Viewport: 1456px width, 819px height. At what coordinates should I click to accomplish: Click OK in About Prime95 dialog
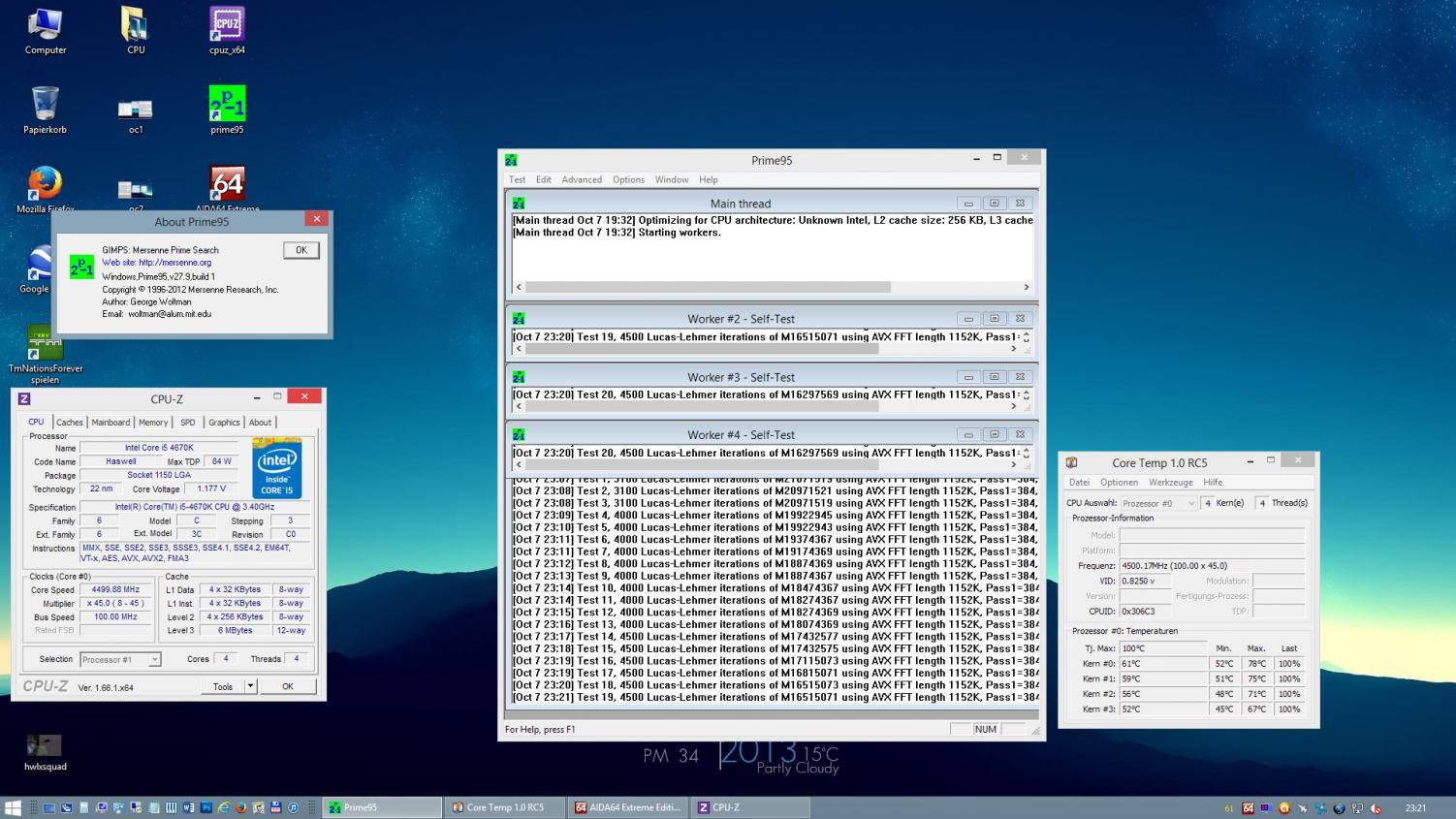[x=301, y=250]
